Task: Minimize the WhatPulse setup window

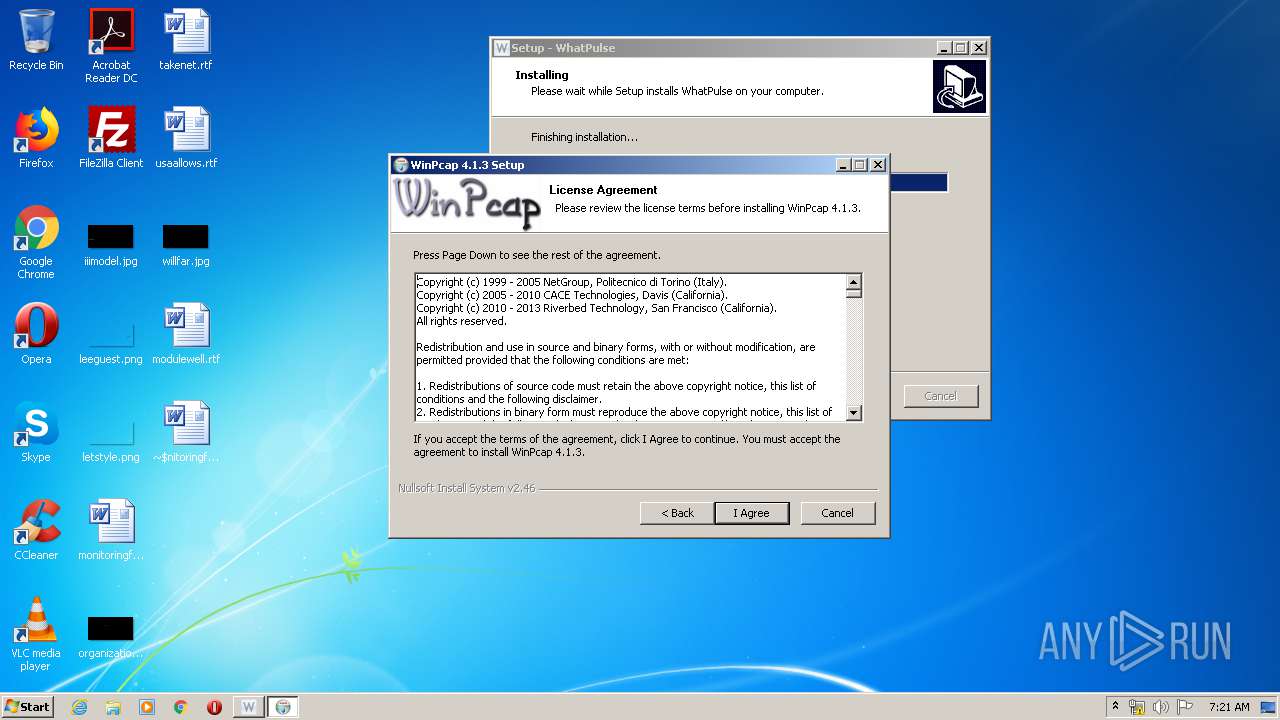Action: pos(945,48)
